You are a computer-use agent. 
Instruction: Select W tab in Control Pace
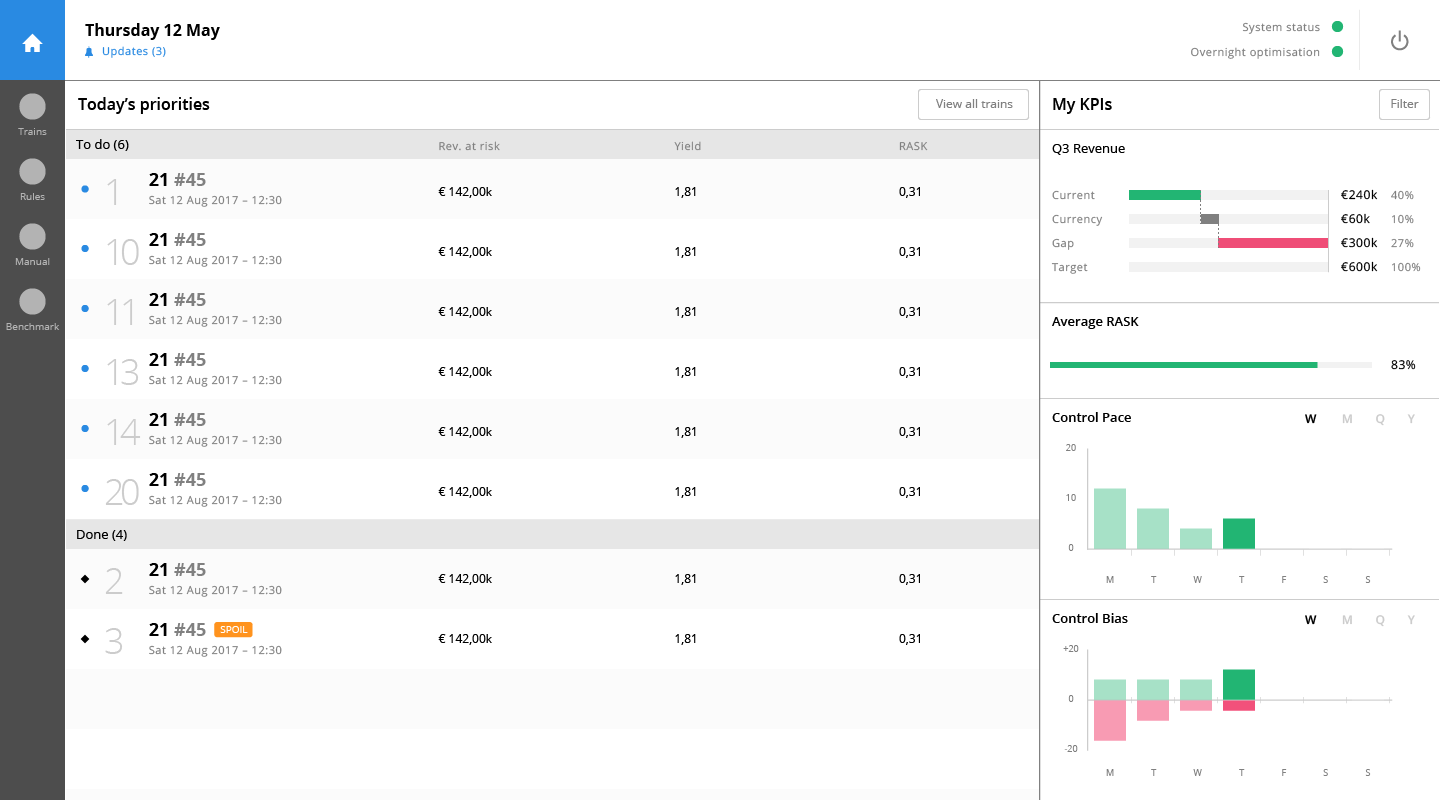coord(1310,419)
